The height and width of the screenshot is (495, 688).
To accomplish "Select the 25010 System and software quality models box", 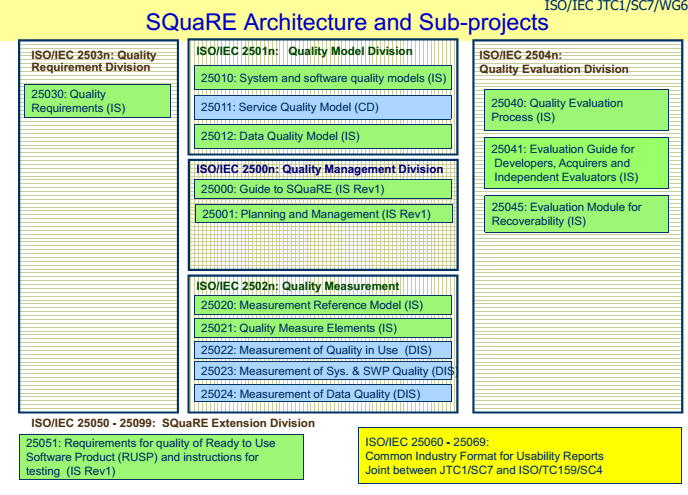I will (323, 77).
